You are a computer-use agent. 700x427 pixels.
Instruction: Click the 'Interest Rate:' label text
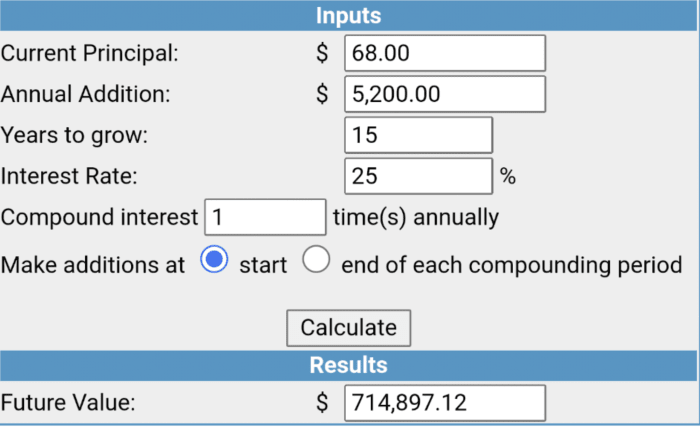(x=68, y=176)
